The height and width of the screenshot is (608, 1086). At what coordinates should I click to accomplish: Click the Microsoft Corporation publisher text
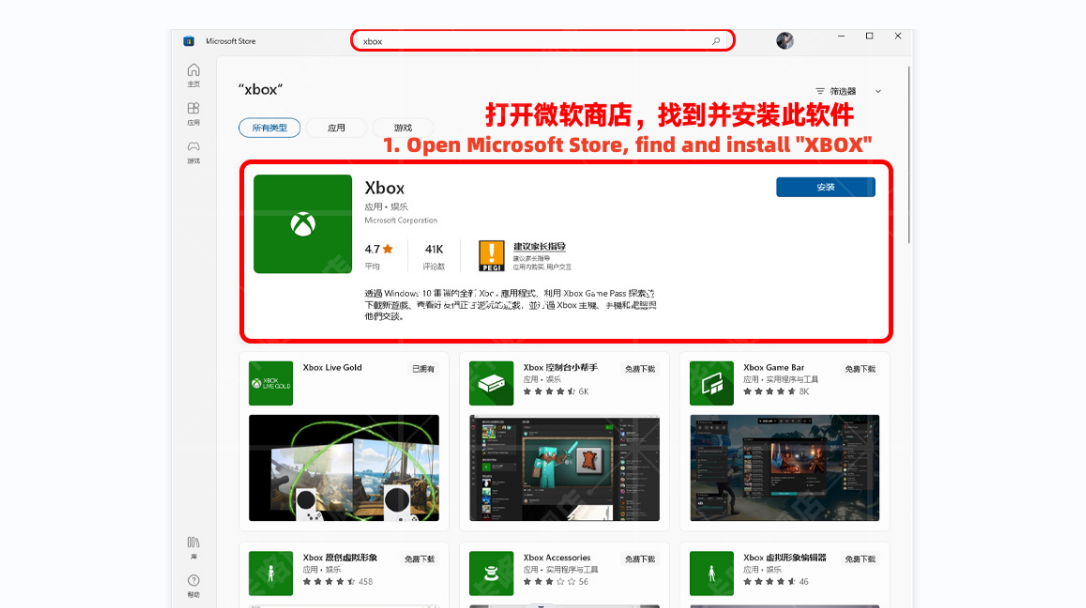coord(401,220)
